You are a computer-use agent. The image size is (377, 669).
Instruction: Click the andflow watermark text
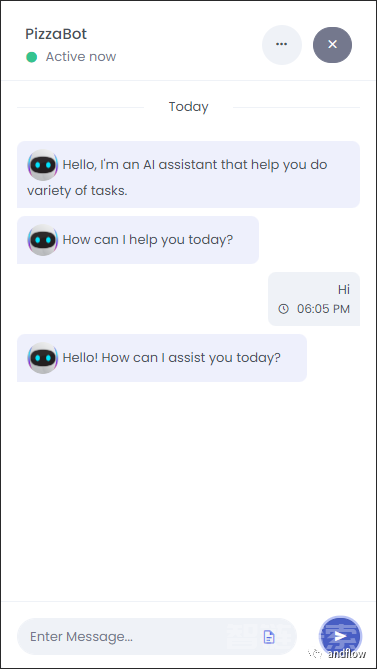pyautogui.click(x=346, y=653)
